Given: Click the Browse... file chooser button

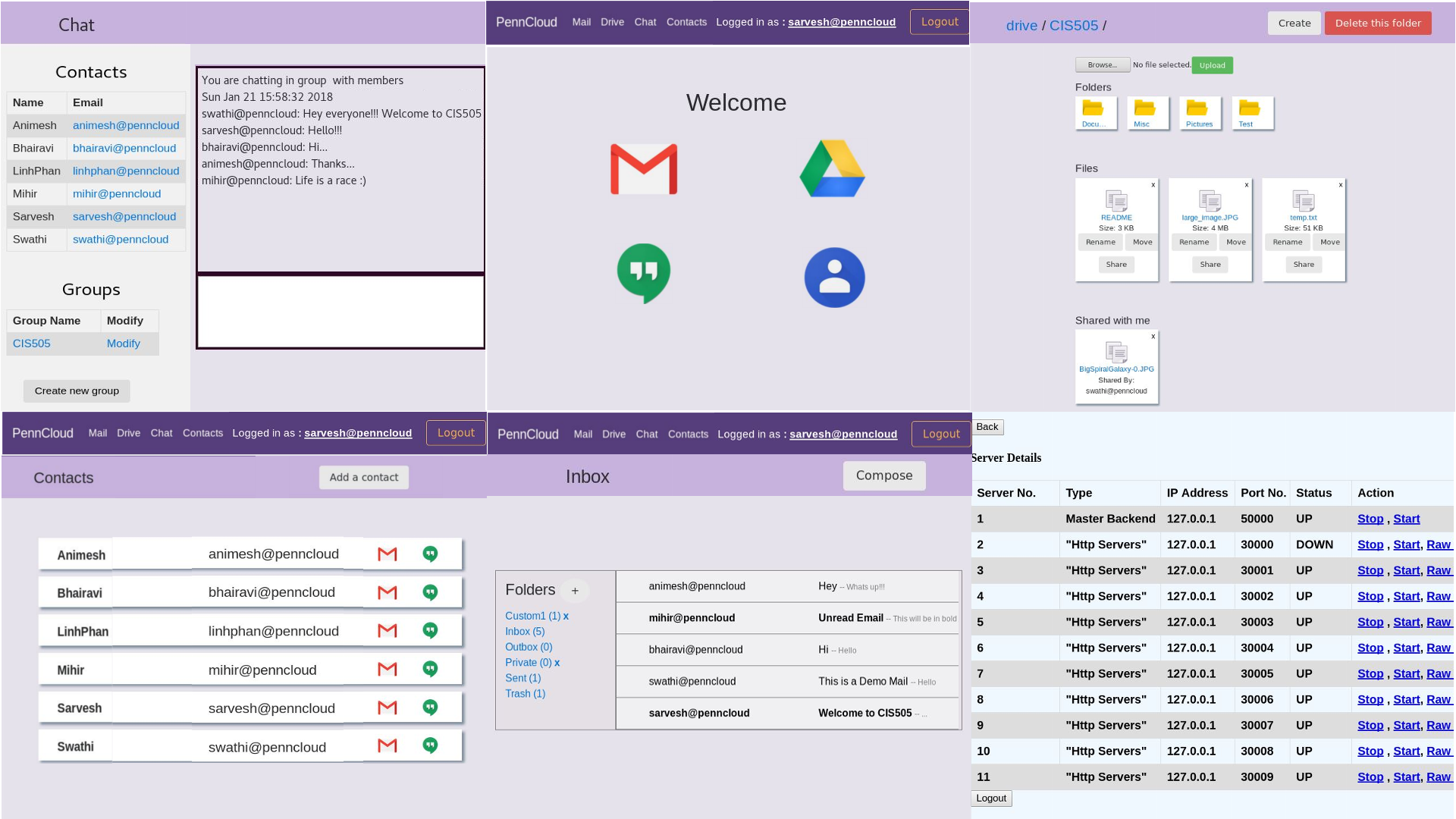Looking at the screenshot, I should (1103, 65).
